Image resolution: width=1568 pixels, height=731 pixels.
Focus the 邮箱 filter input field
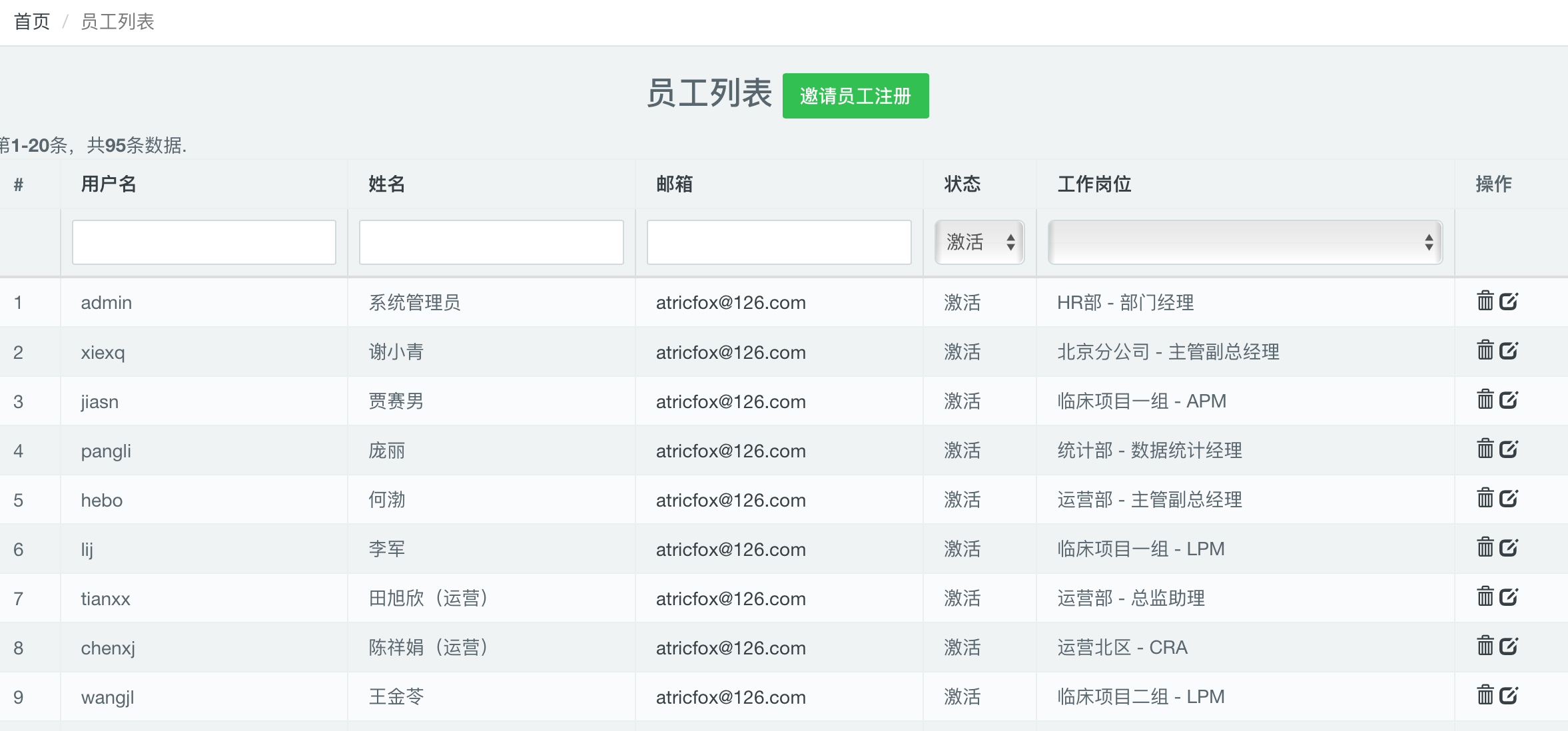pos(779,242)
